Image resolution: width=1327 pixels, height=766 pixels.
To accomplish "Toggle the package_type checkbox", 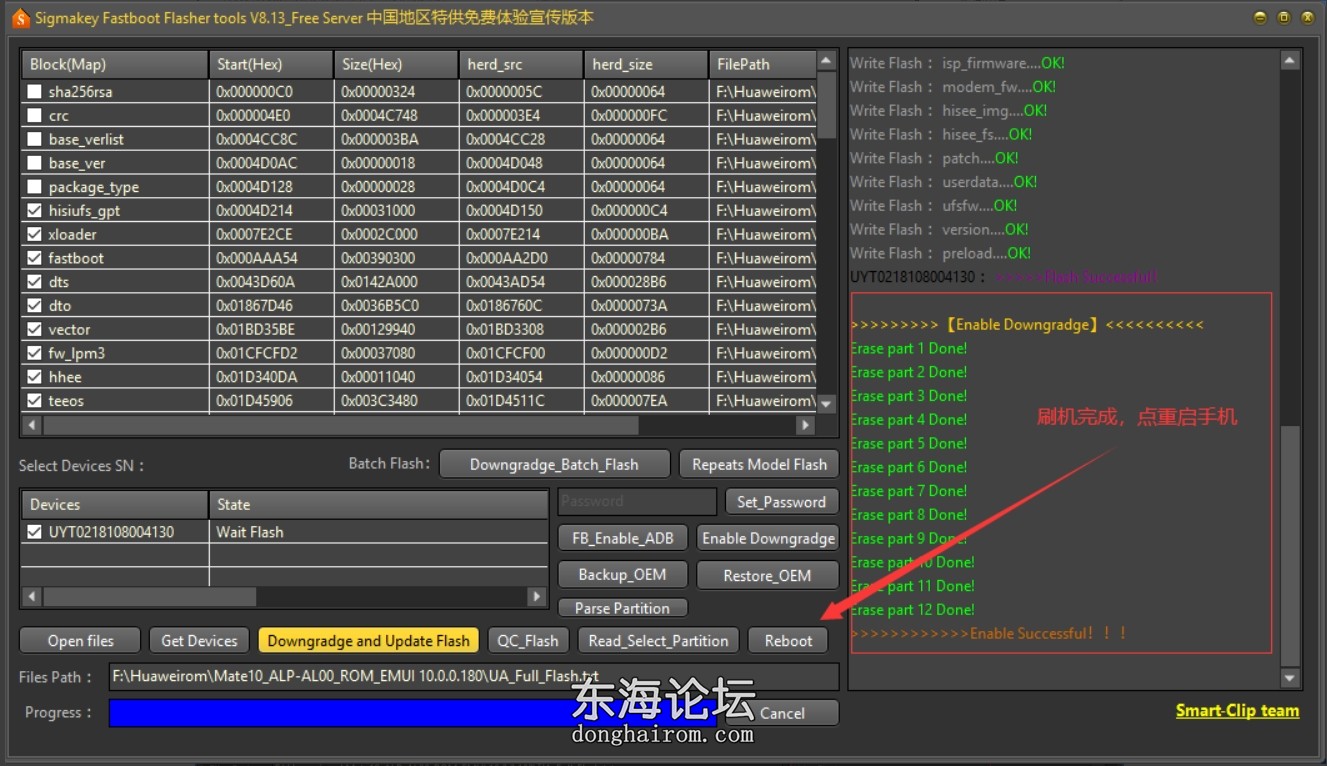I will [35, 187].
